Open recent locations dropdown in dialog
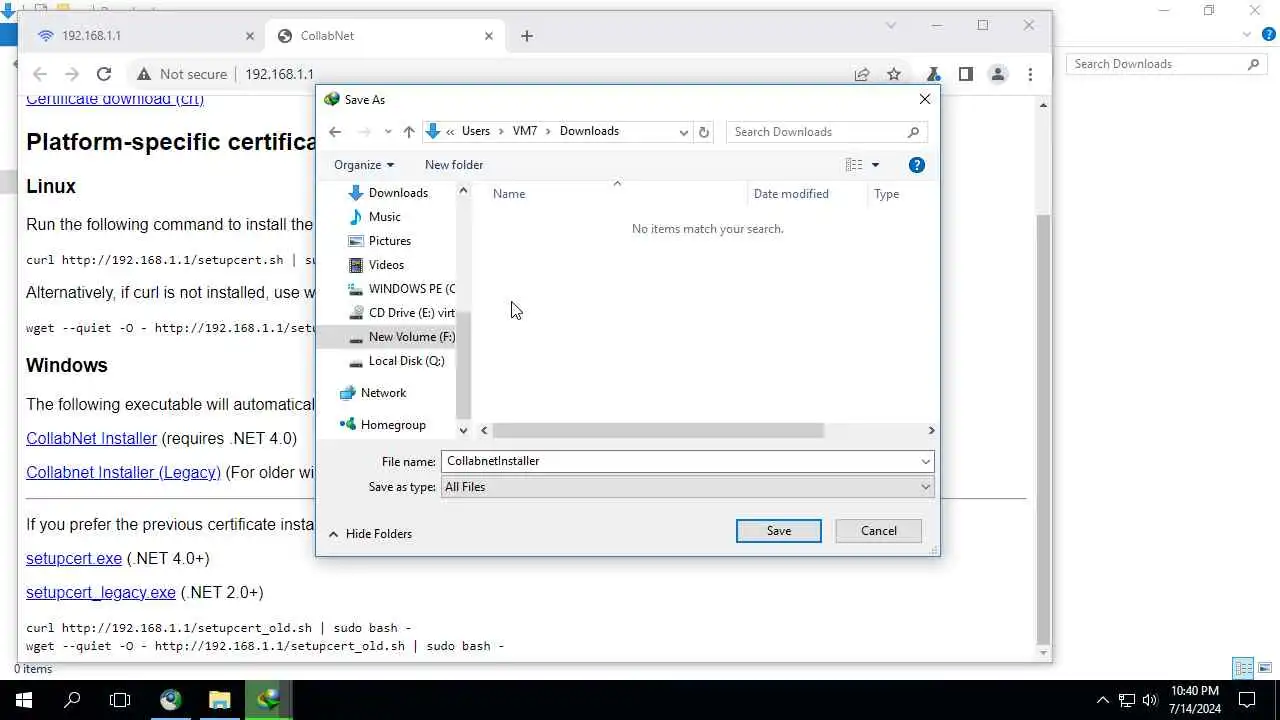Image resolution: width=1280 pixels, height=720 pixels. coord(388,132)
